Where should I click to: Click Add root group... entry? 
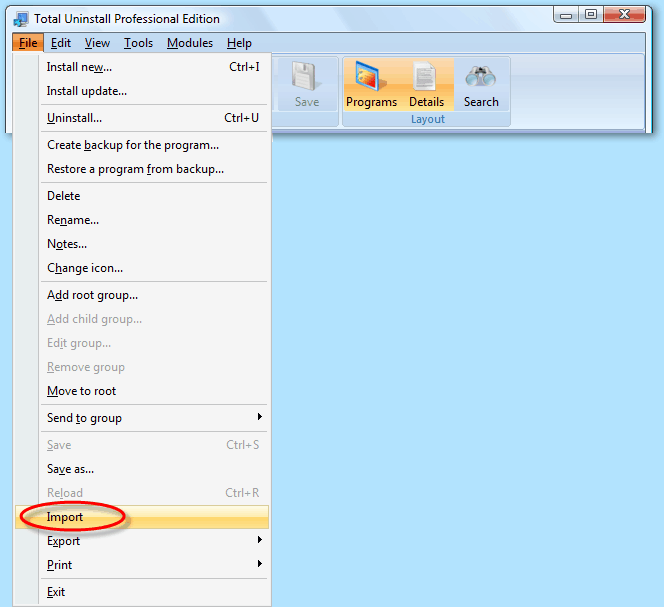click(92, 295)
